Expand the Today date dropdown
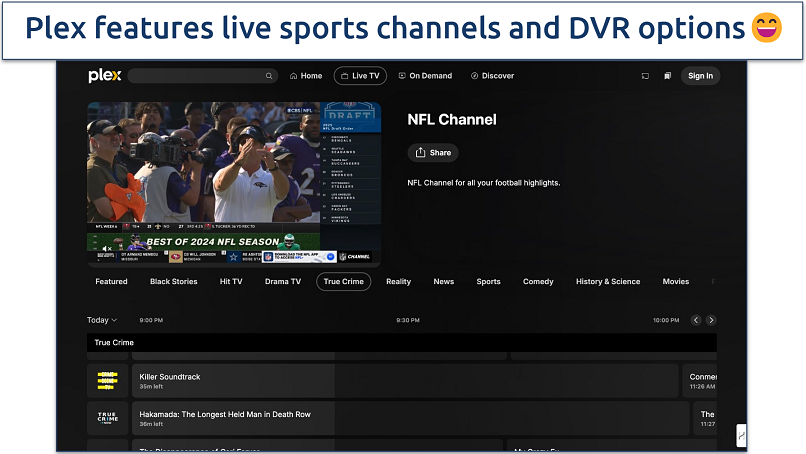Image resolution: width=806 pixels, height=454 pixels. 102,320
